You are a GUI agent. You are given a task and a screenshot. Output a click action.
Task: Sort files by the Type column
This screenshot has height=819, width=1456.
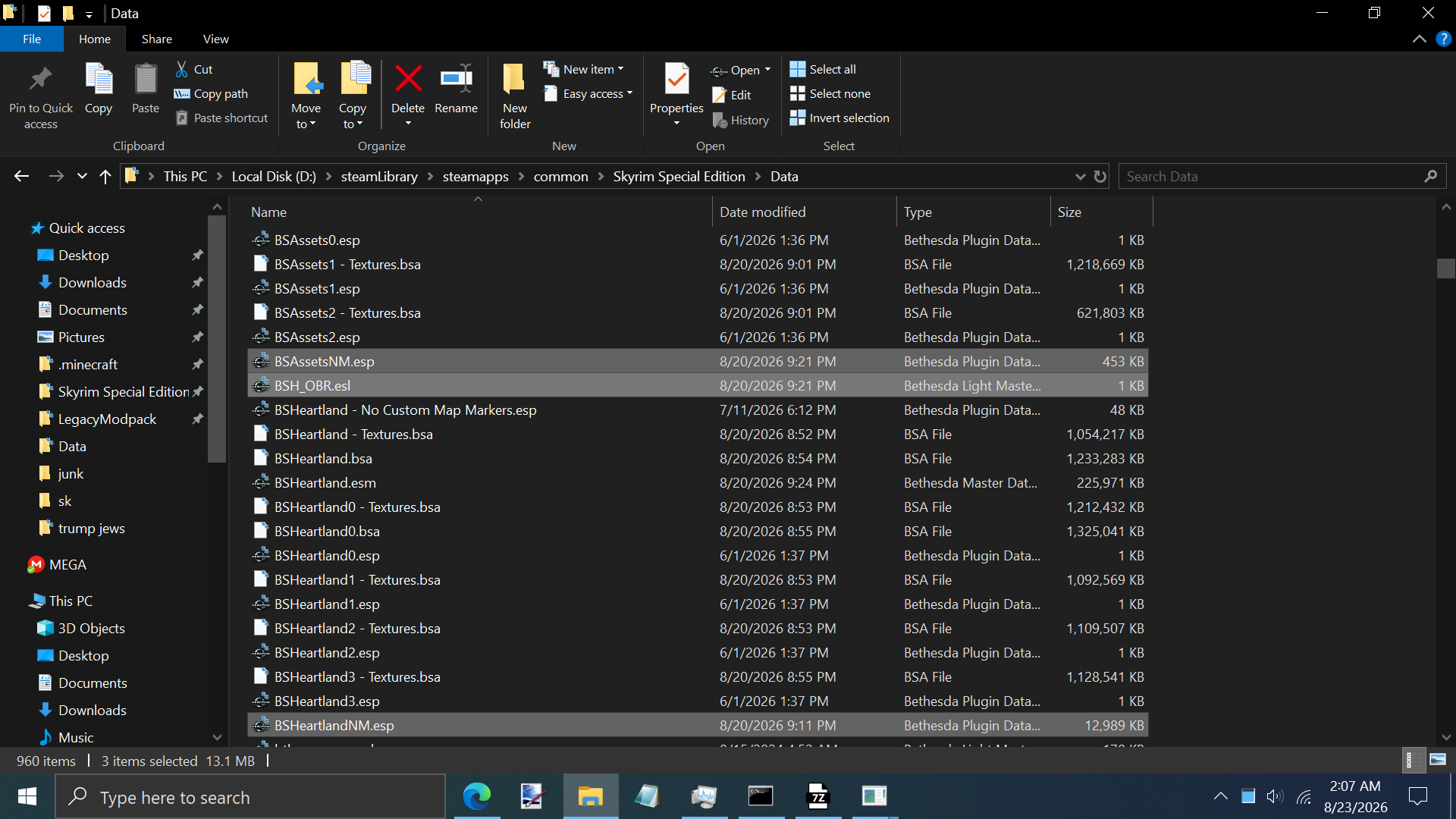pos(973,212)
